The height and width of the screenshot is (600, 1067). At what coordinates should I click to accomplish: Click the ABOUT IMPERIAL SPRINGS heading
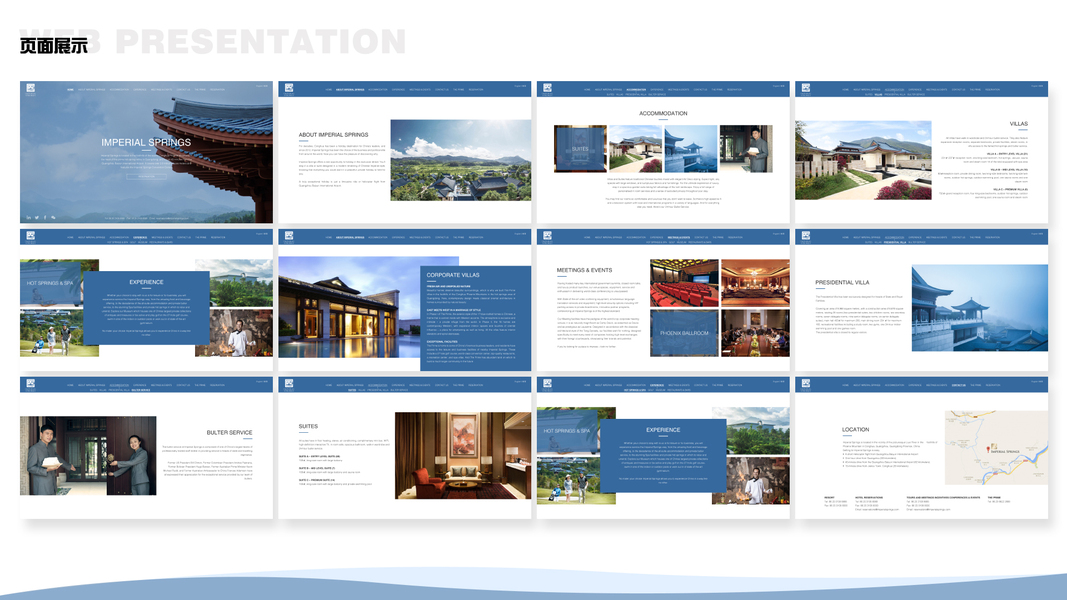tap(333, 135)
